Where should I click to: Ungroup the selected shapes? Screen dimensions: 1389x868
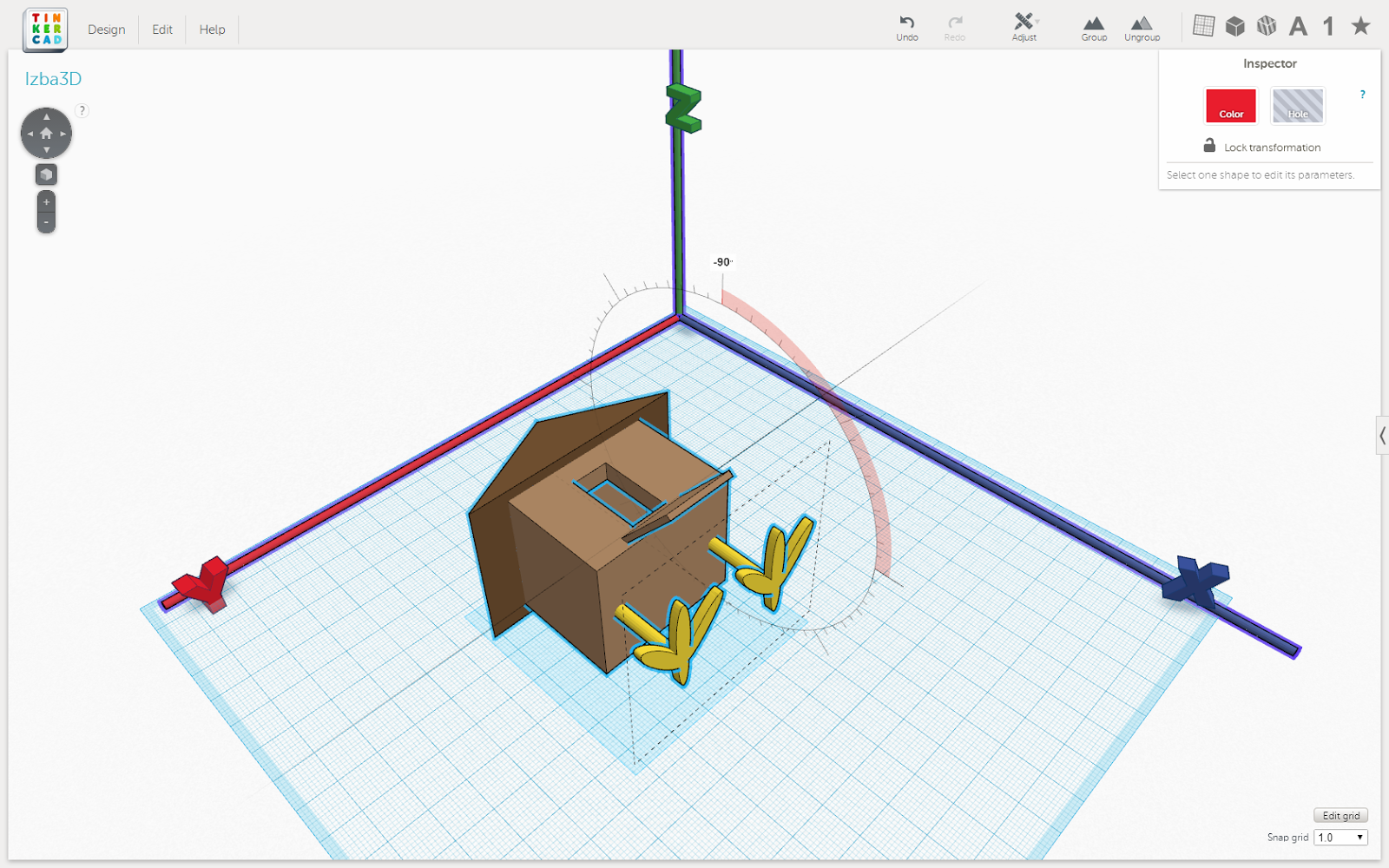pyautogui.click(x=1142, y=28)
